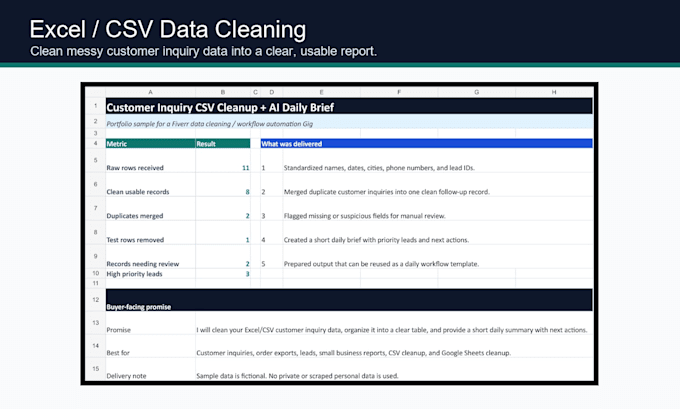Click delivered item number 5 cell
Screen dimensions: 680x409
tap(271, 257)
